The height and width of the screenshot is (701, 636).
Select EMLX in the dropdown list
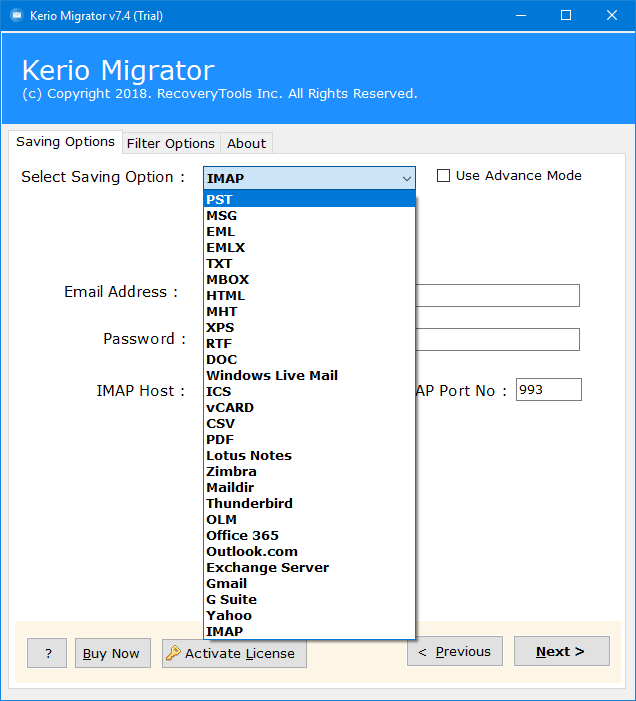pos(309,248)
